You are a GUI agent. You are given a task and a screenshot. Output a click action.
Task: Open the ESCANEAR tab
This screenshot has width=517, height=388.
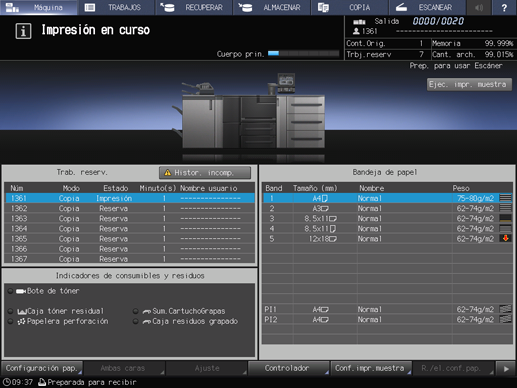(427, 7)
